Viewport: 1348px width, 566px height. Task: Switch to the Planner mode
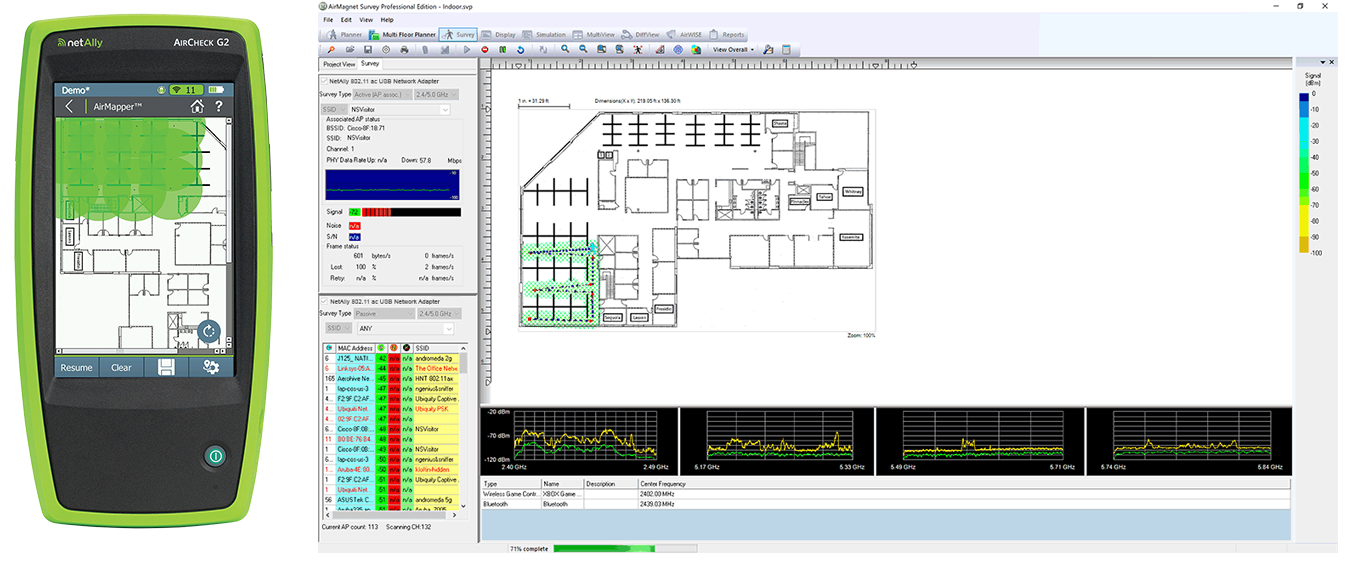pyautogui.click(x=344, y=35)
